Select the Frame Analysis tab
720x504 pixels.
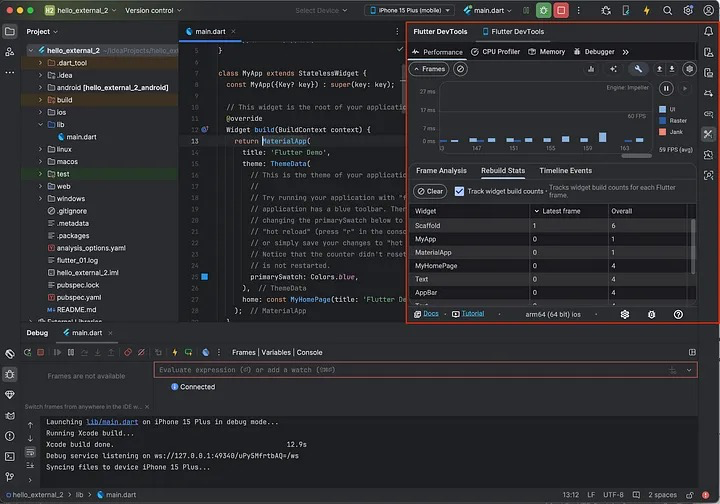click(x=441, y=171)
